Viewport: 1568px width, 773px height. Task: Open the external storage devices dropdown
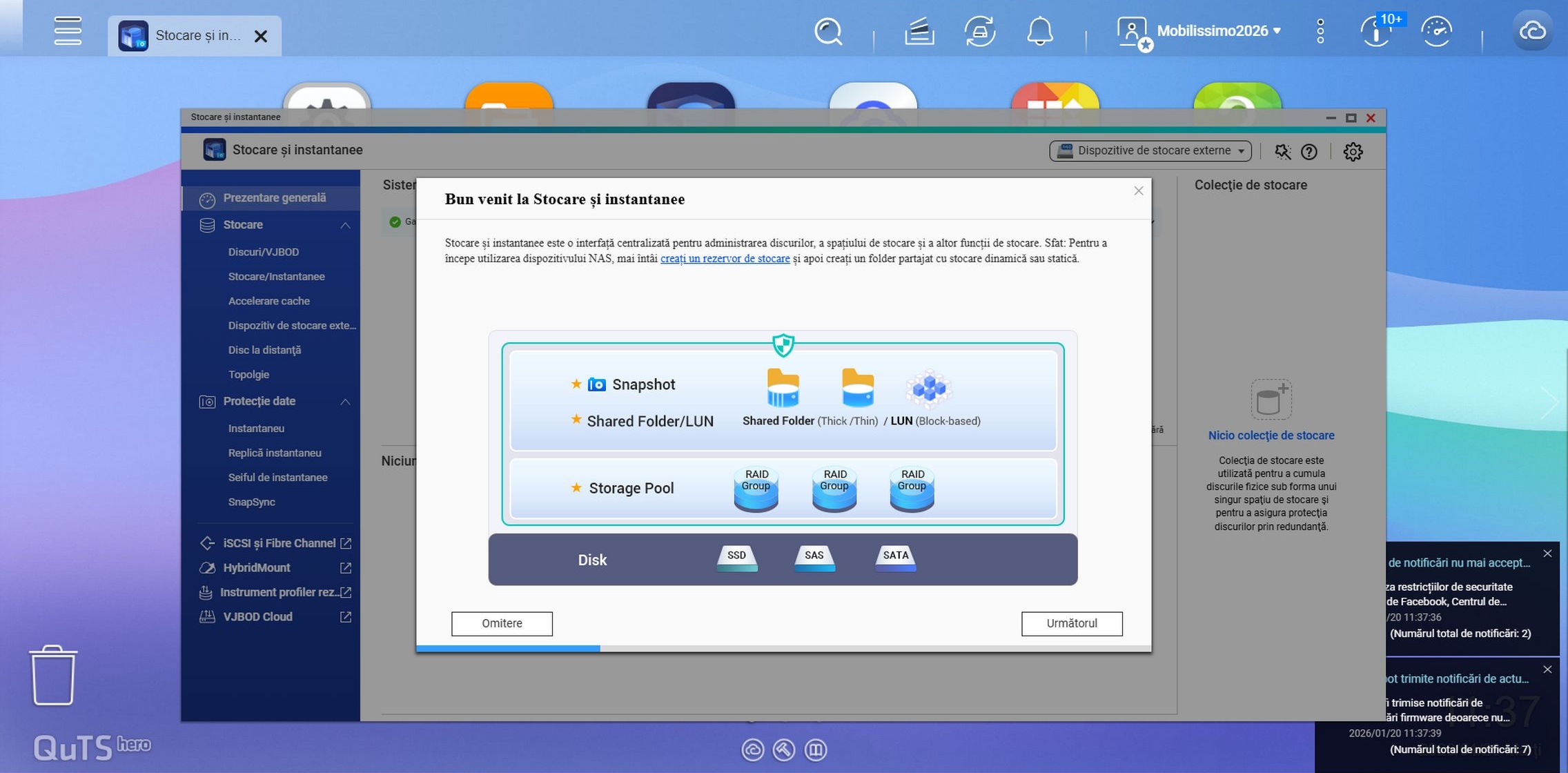click(1150, 150)
